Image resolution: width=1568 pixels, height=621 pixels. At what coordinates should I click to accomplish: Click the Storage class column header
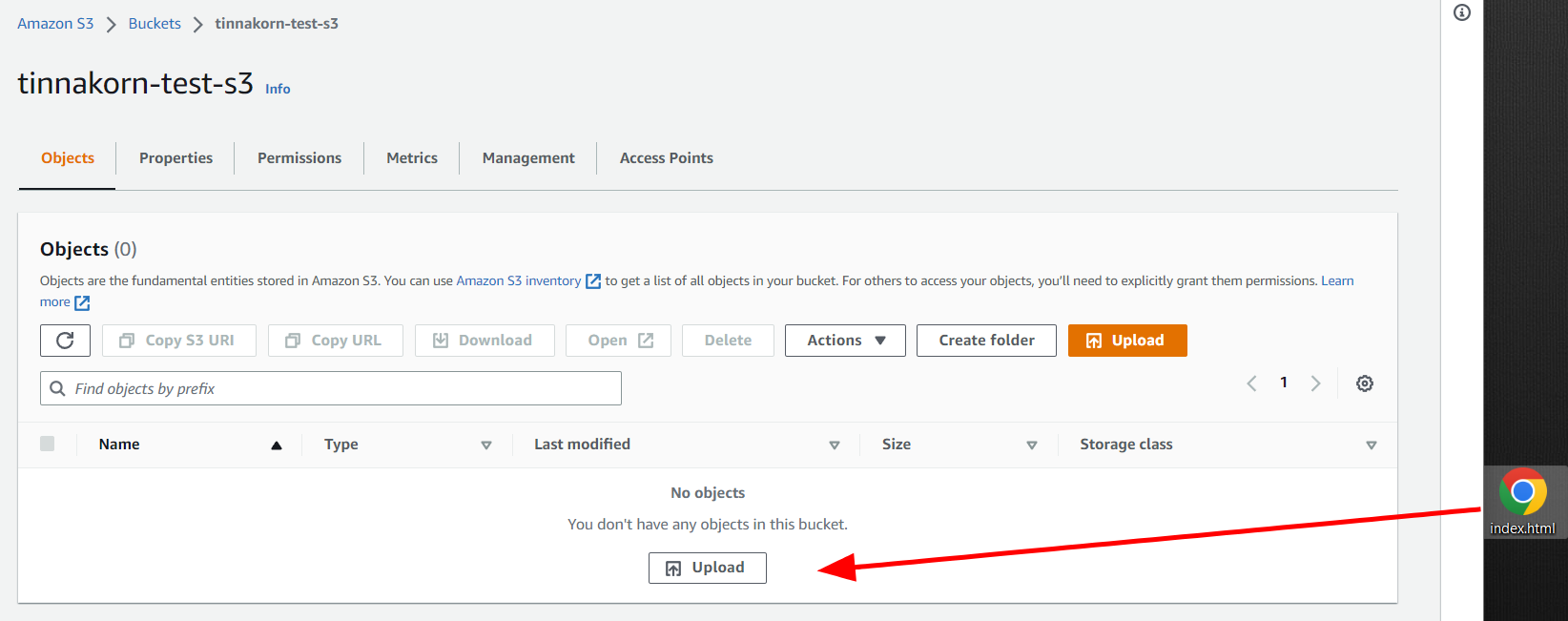pos(1126,445)
